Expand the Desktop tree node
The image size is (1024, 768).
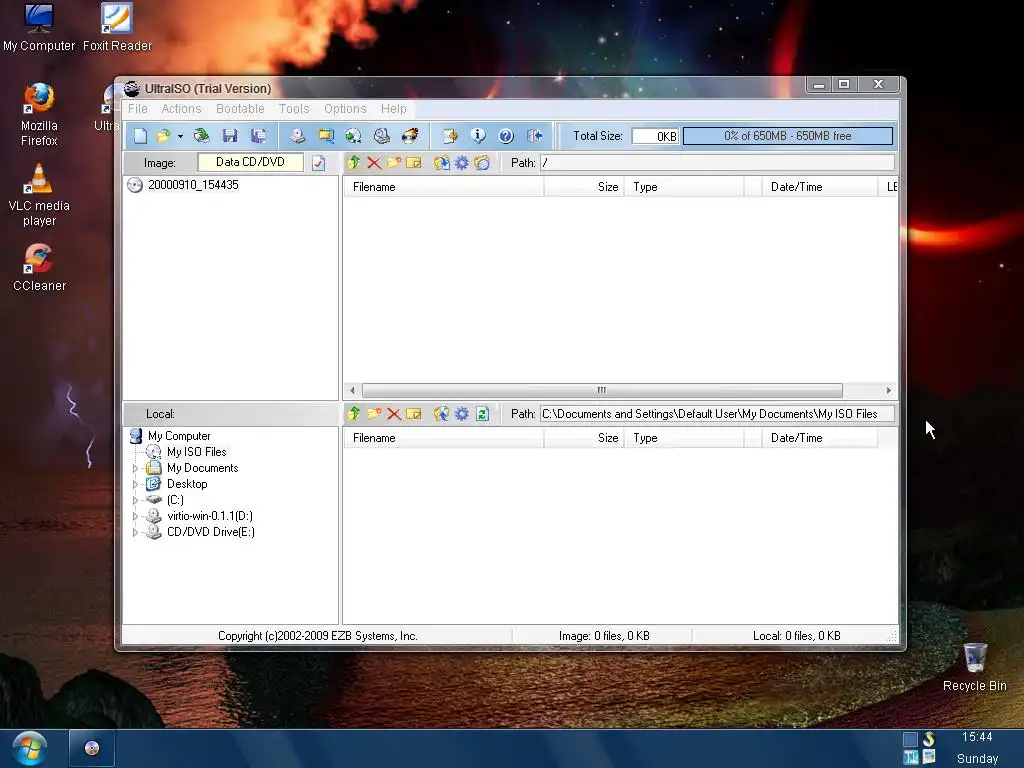[x=136, y=484]
